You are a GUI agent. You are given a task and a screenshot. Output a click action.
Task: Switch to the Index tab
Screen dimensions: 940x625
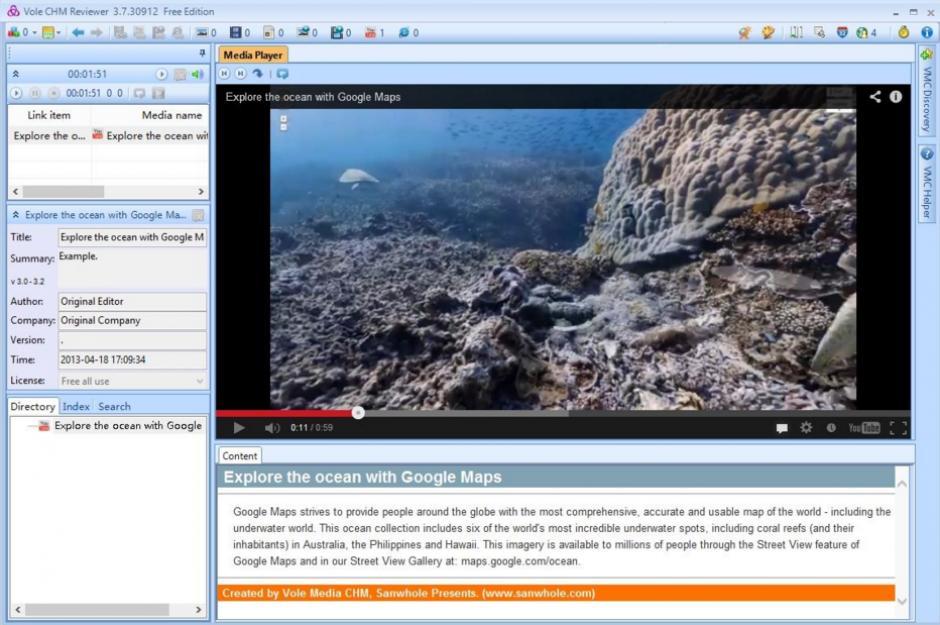[76, 406]
